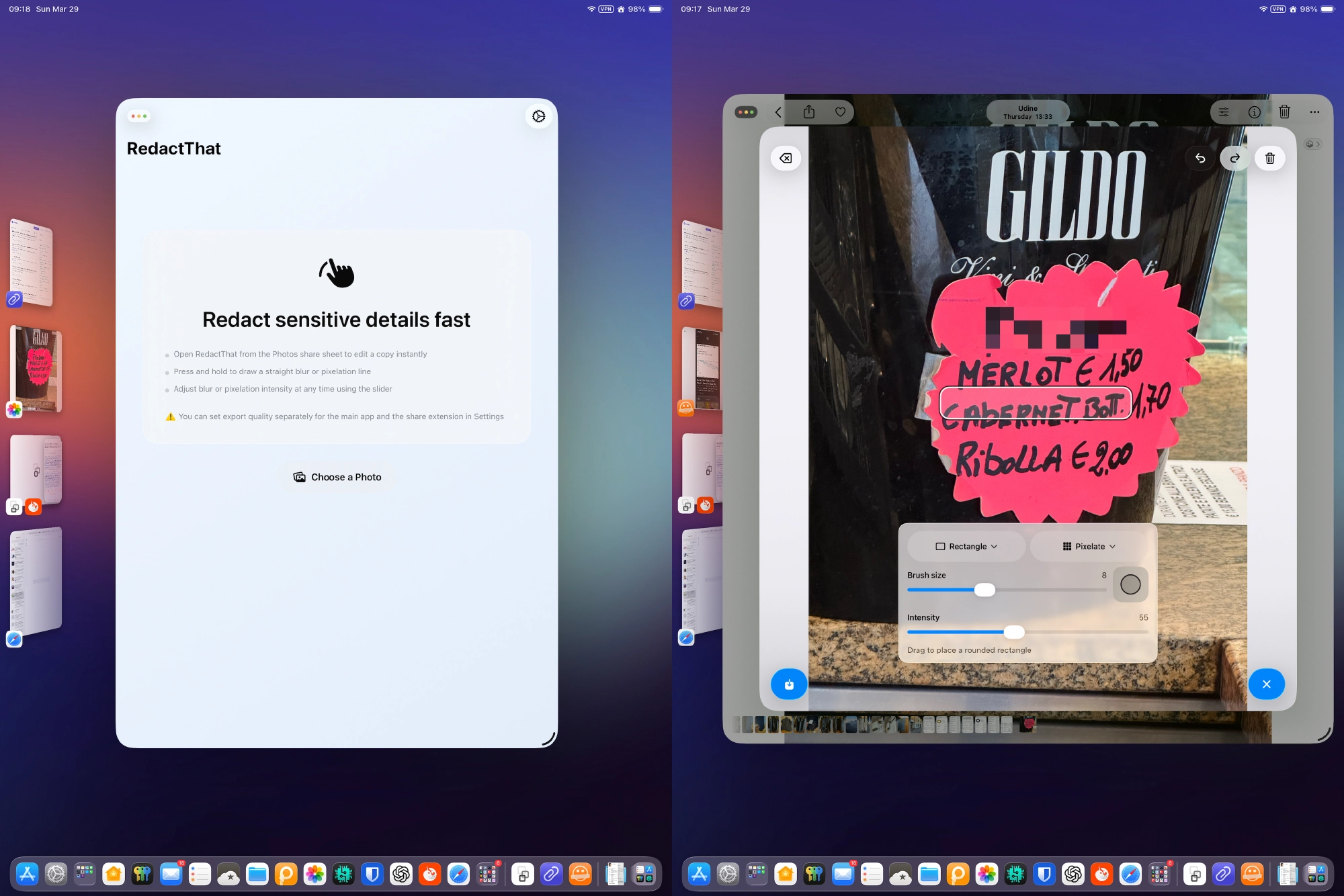Open App Library in the right screen dock
The width and height of the screenshot is (1344, 896).
(x=1316, y=874)
